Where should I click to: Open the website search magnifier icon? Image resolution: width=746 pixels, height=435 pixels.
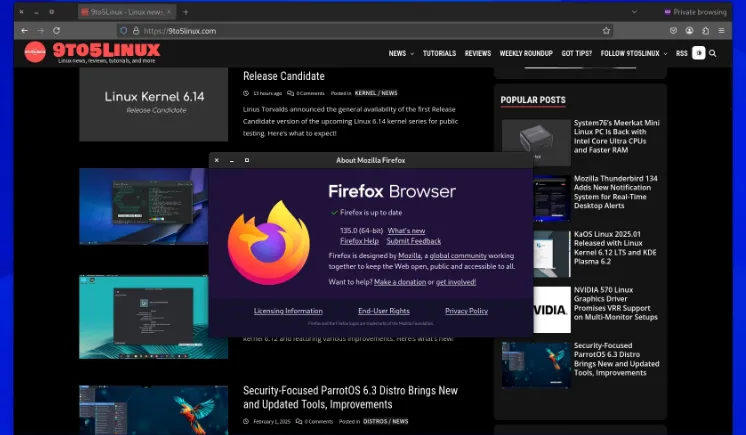[x=712, y=53]
